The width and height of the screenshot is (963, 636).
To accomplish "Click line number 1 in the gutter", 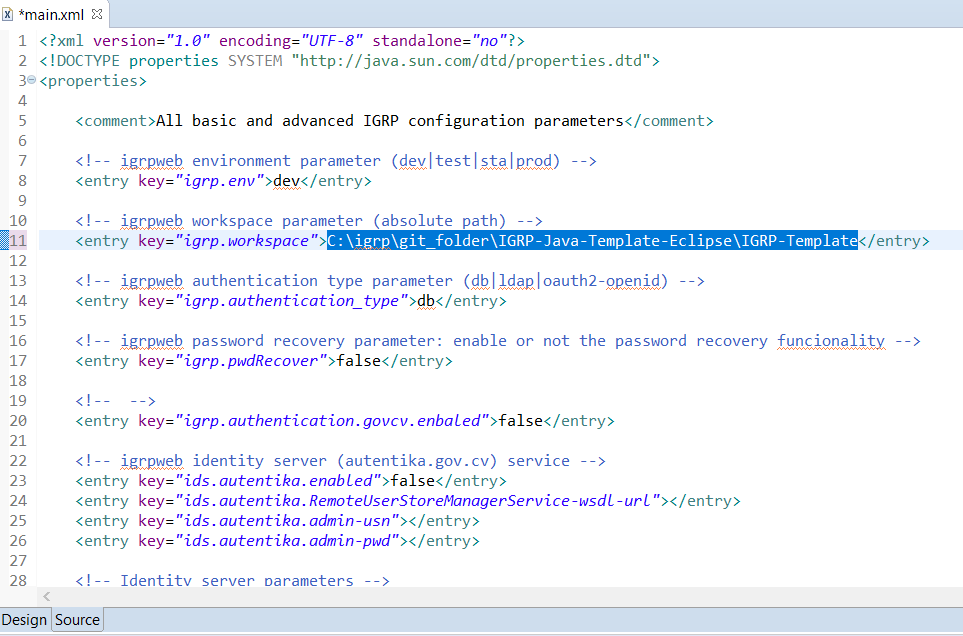I will click(22, 41).
